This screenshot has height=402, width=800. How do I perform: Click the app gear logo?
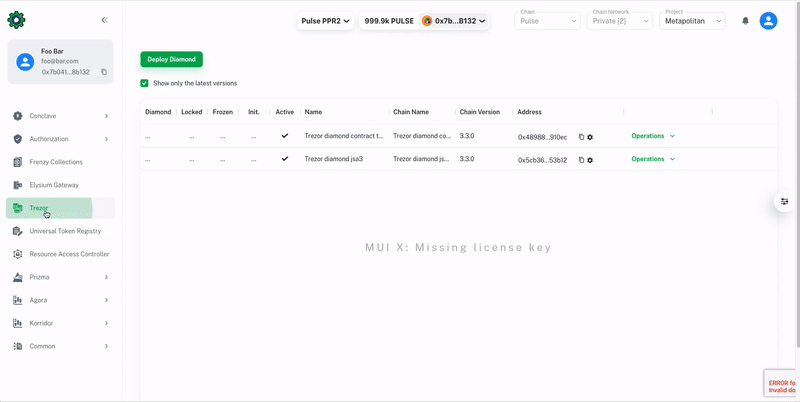click(16, 20)
